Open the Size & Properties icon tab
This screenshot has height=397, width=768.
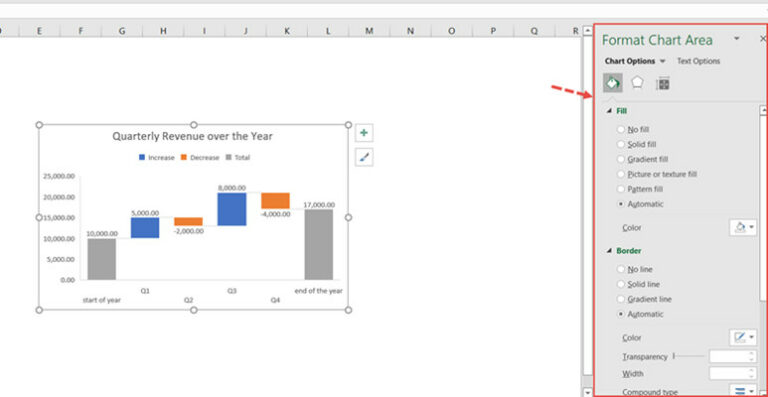(663, 84)
